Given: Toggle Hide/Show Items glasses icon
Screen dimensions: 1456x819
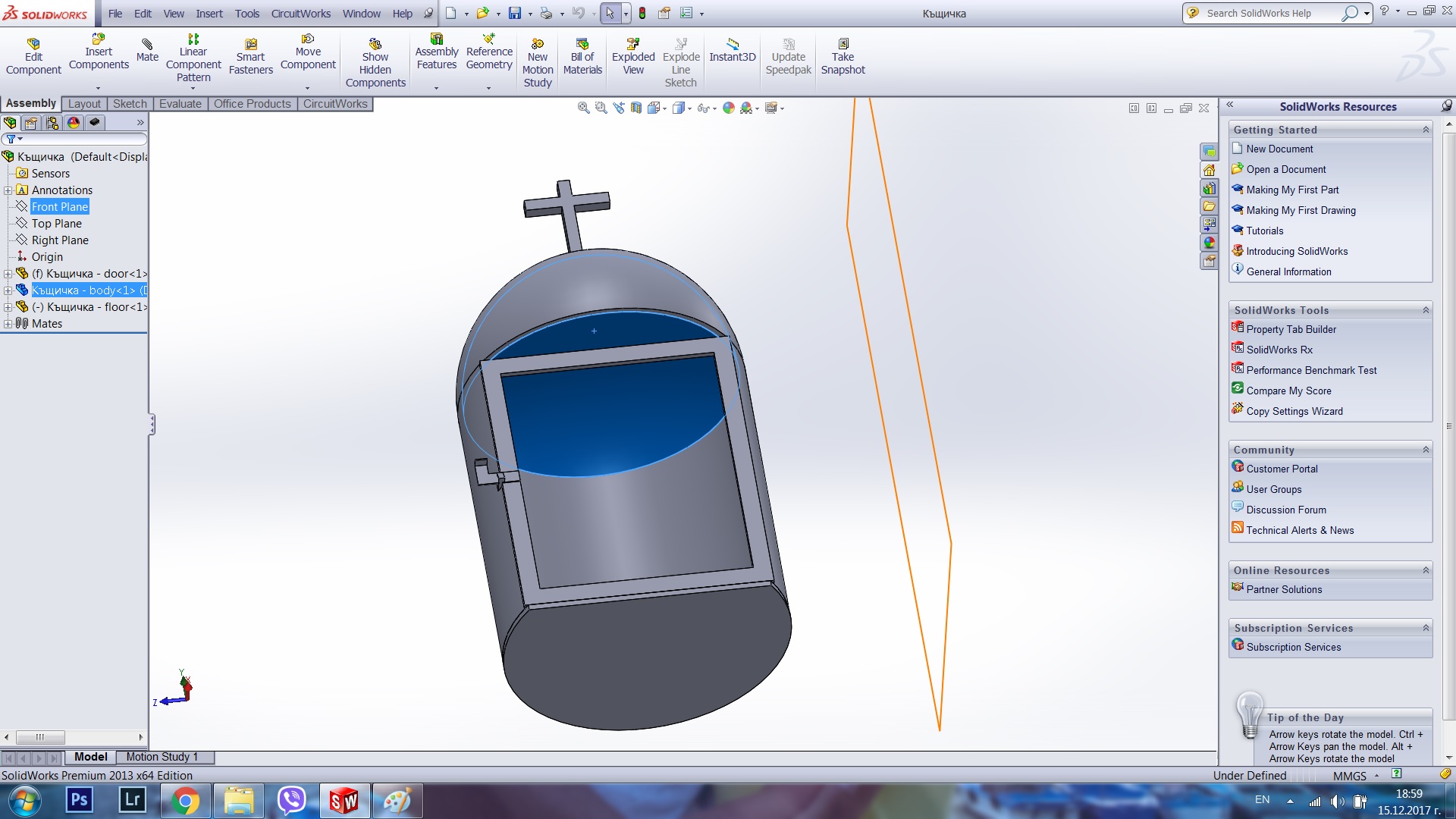Looking at the screenshot, I should 703,108.
